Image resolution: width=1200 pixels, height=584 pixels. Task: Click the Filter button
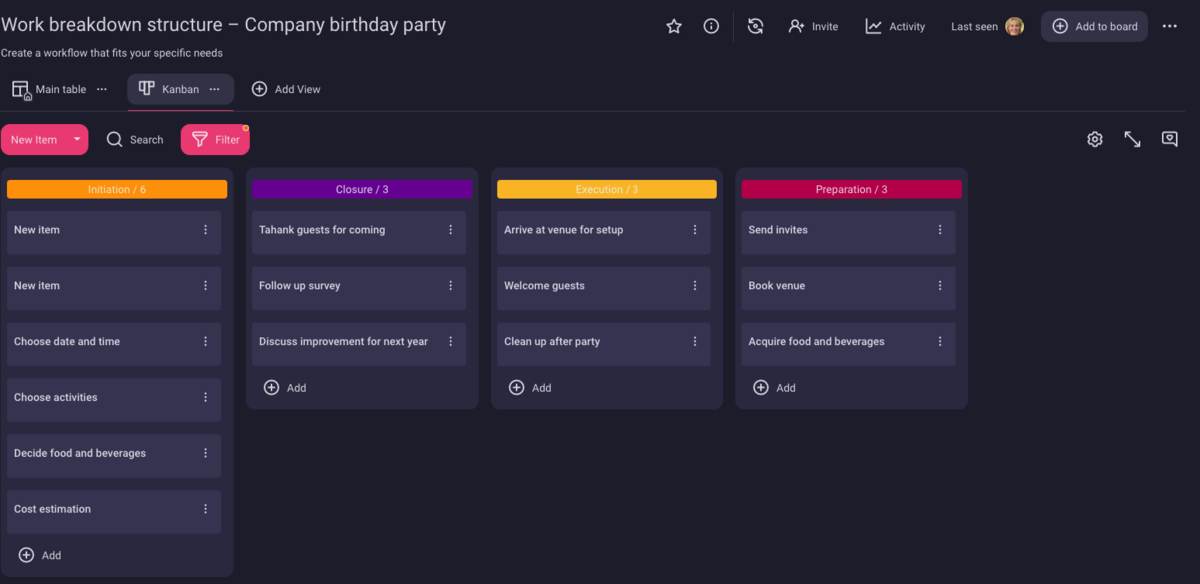(x=215, y=140)
